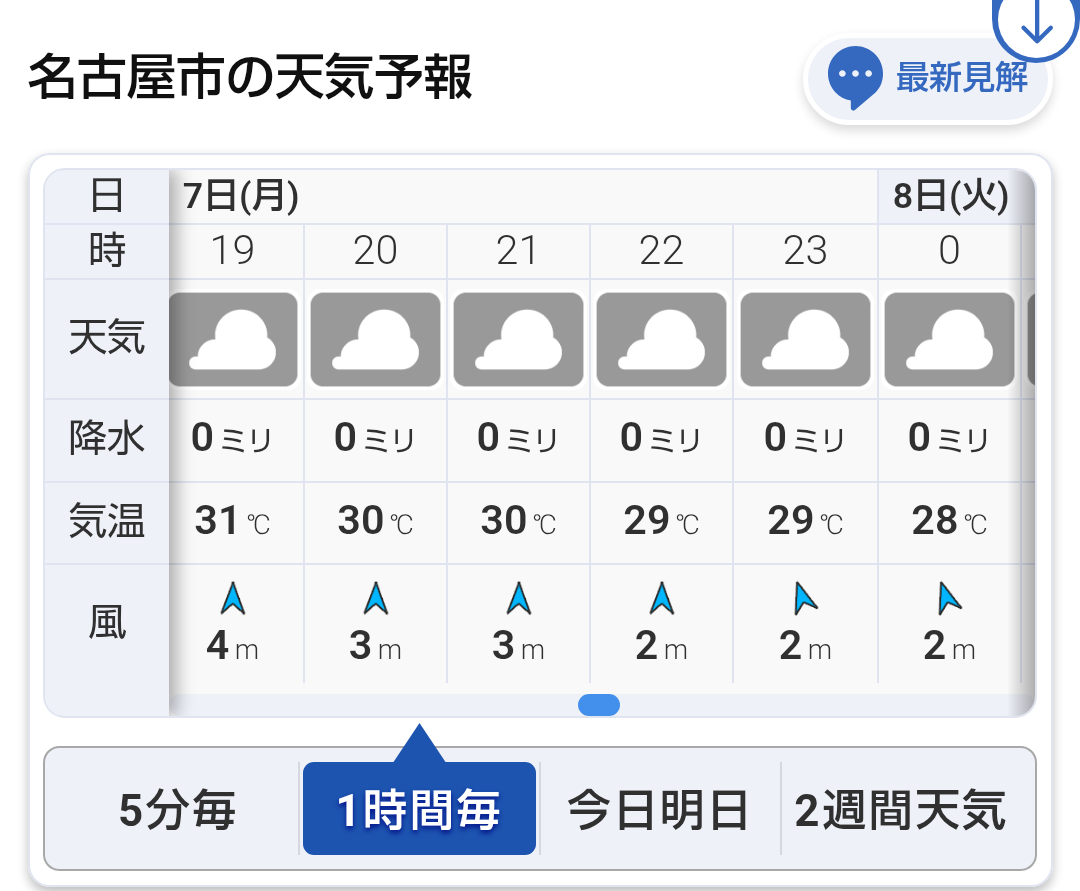Click the wind arrow at 23 o'clock
The height and width of the screenshot is (891, 1080).
point(804,598)
